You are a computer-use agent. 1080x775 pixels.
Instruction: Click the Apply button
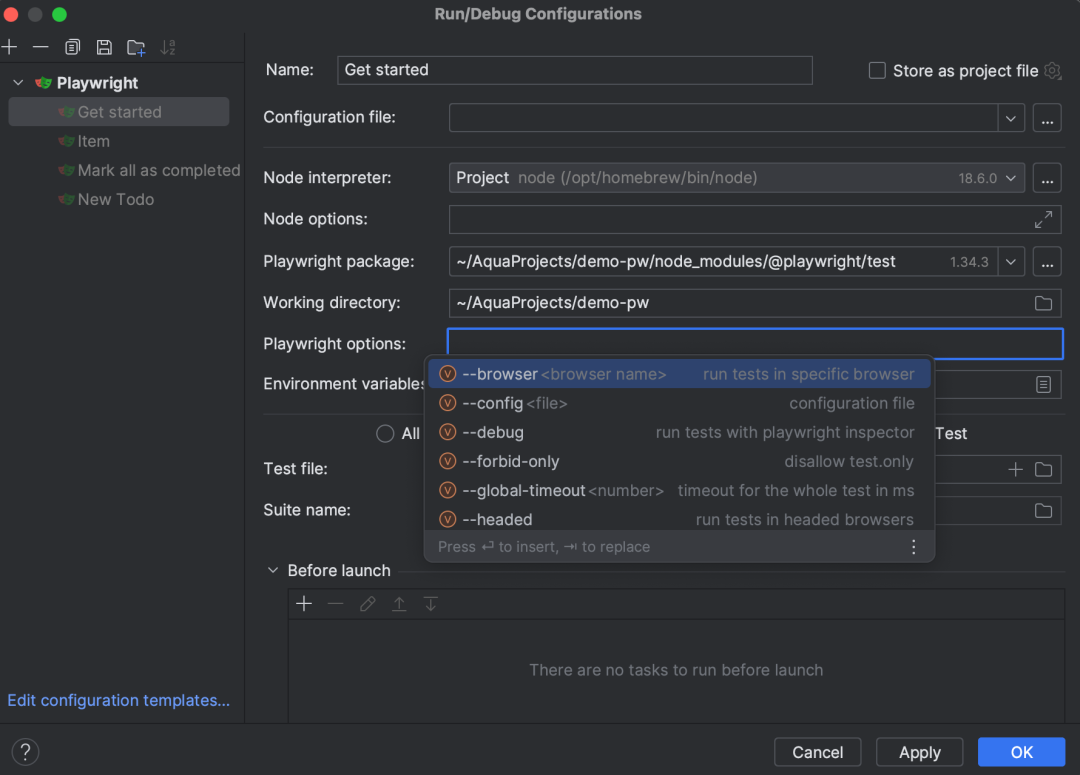click(920, 752)
